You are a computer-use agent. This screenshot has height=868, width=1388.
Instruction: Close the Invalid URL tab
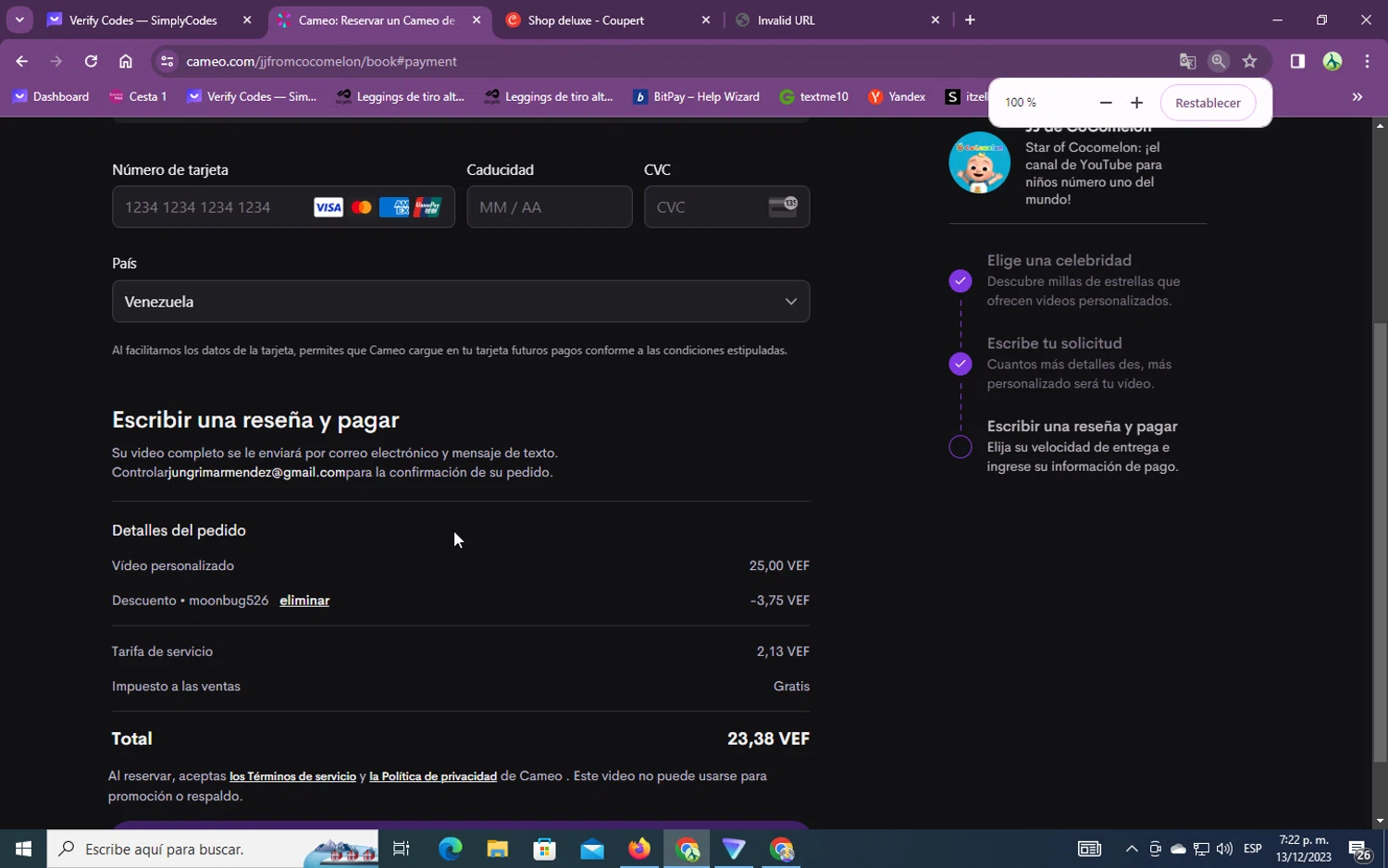pyautogui.click(x=936, y=19)
